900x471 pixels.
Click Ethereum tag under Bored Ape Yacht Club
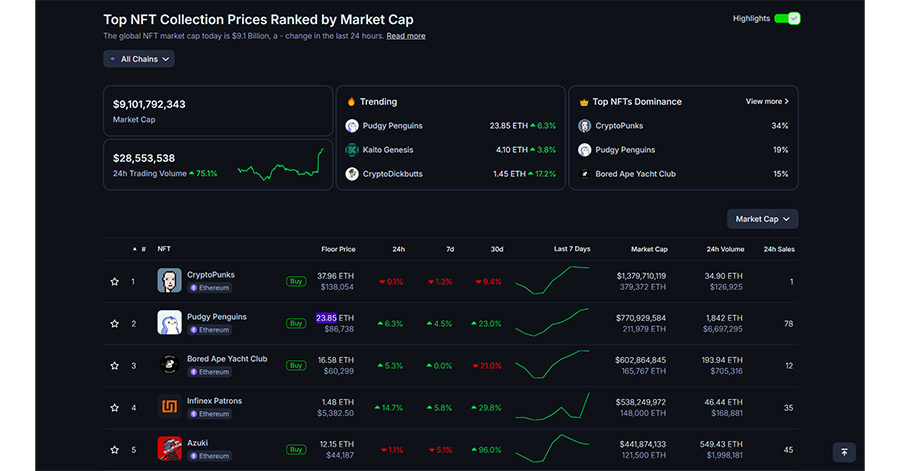[x=210, y=372]
